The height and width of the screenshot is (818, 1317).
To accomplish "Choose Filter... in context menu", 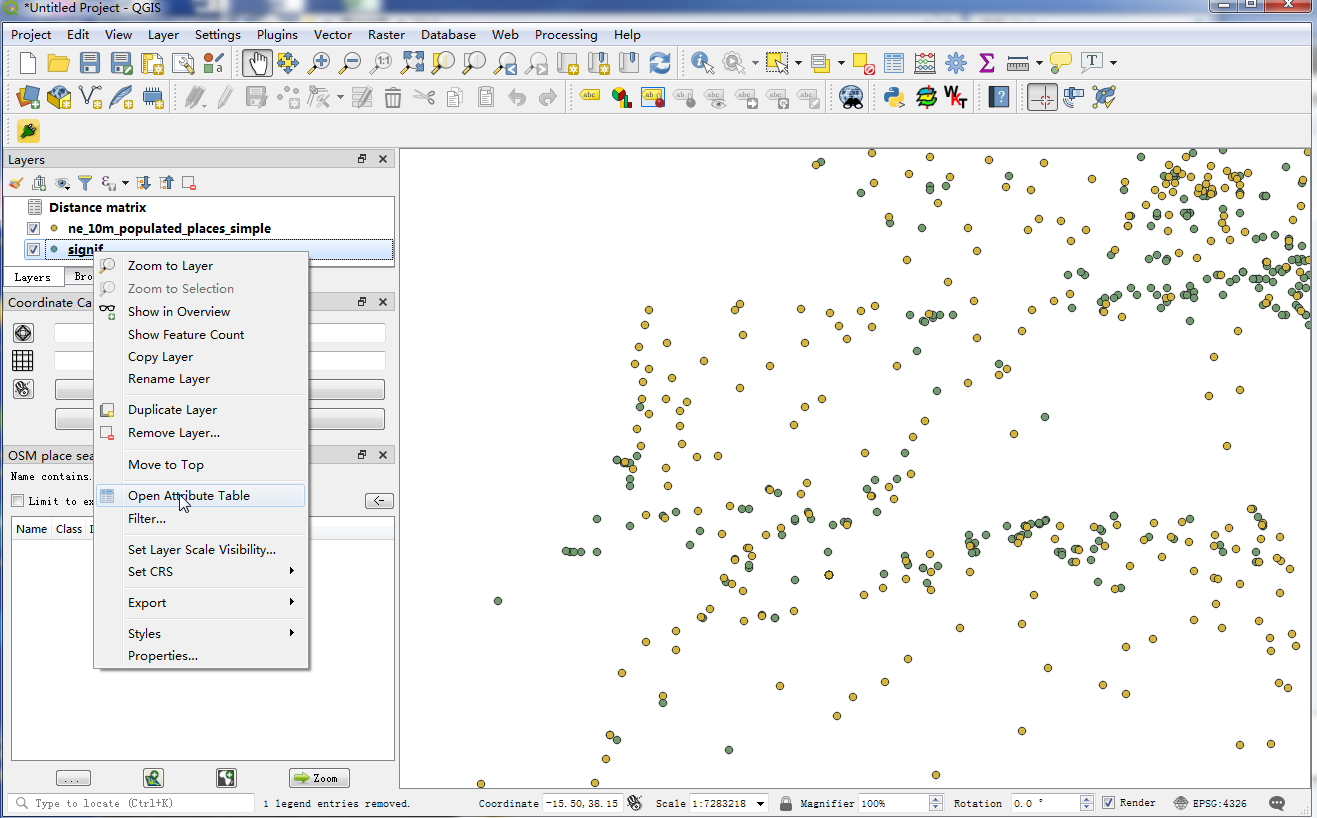I will point(201,519).
